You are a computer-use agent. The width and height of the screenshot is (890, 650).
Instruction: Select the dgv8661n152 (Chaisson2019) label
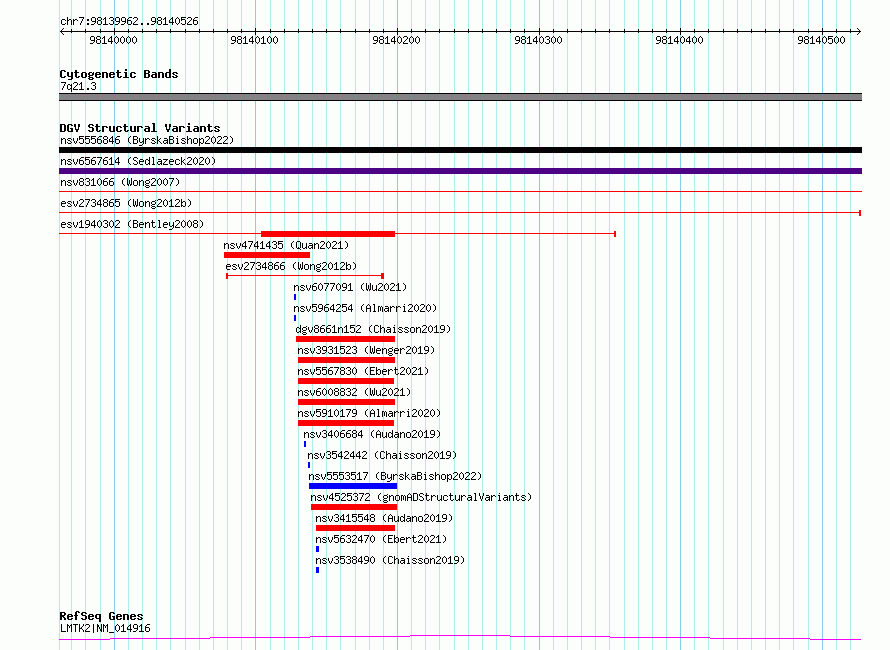[373, 329]
